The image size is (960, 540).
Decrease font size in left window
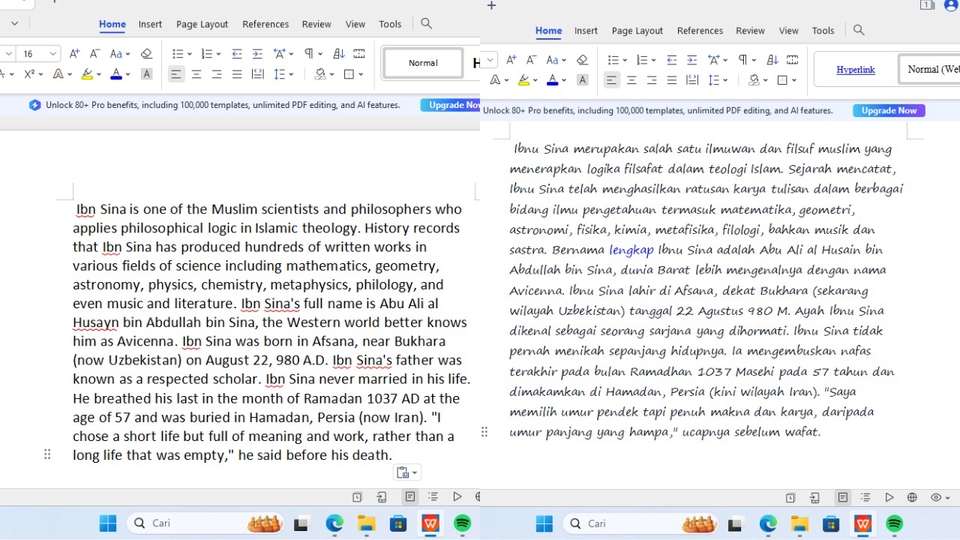tap(95, 54)
